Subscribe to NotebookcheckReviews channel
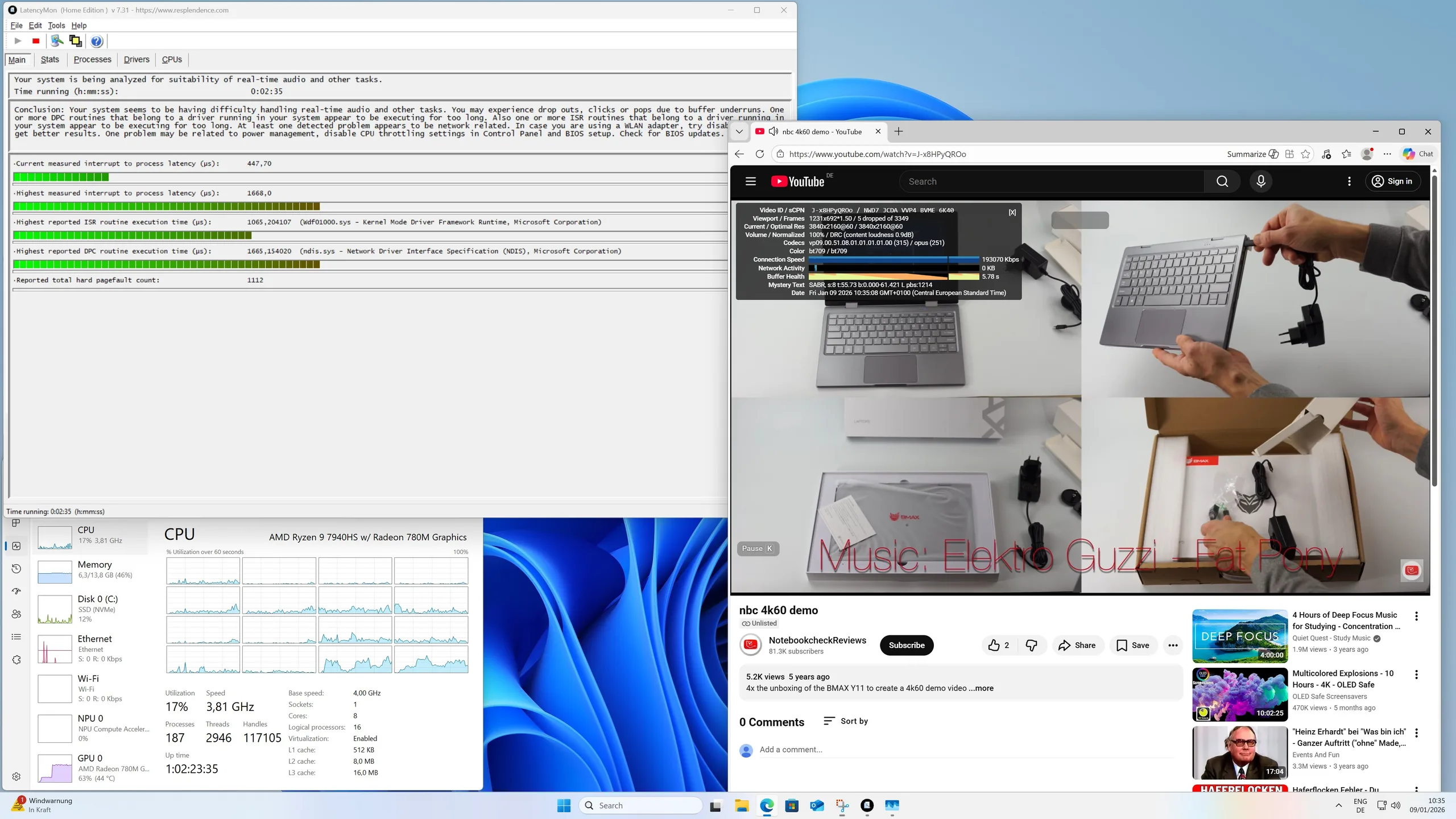This screenshot has width=1456, height=819. [x=906, y=645]
